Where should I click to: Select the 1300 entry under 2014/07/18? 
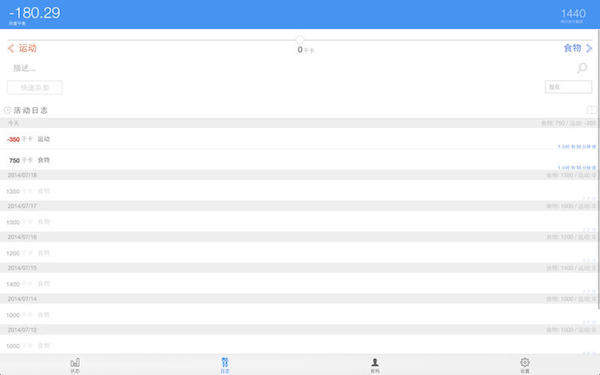[300, 191]
